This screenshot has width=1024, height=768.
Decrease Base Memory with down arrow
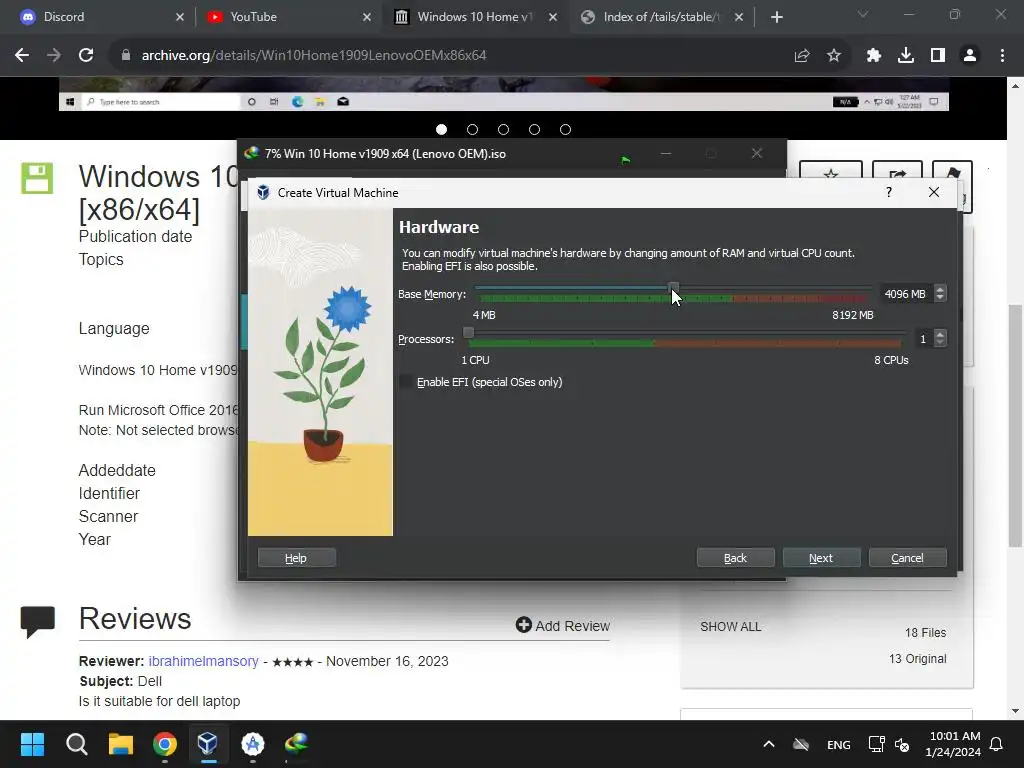tap(940, 298)
